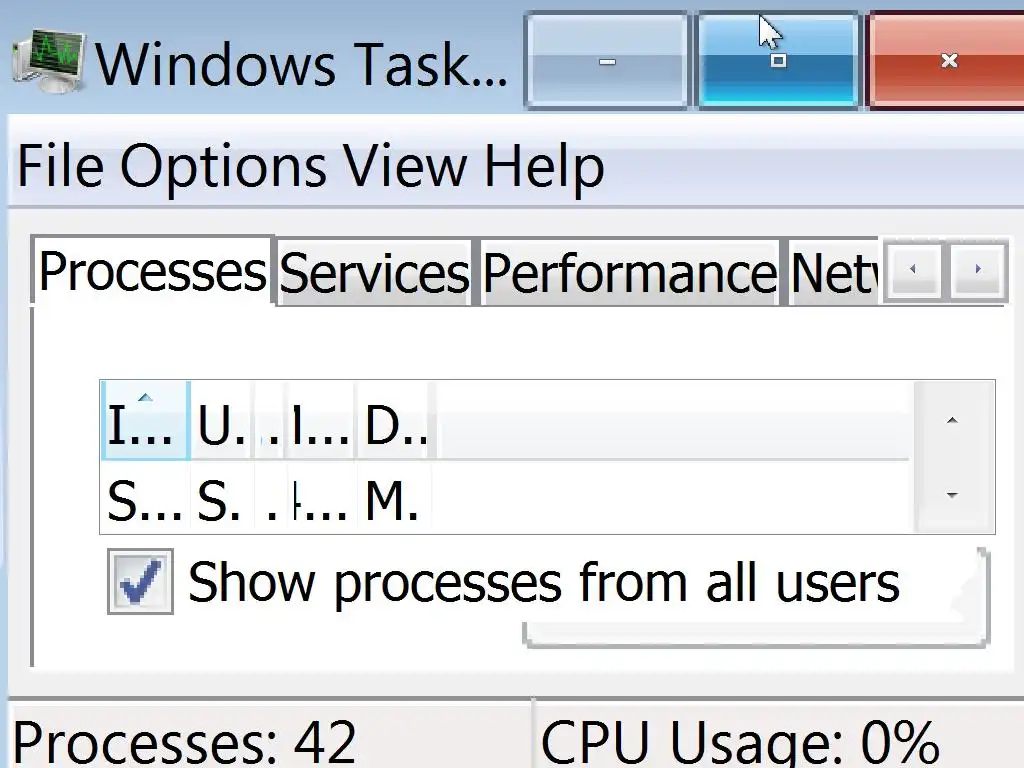The height and width of the screenshot is (768, 1024).
Task: Sort by the 'U.' column header
Action: 220,421
